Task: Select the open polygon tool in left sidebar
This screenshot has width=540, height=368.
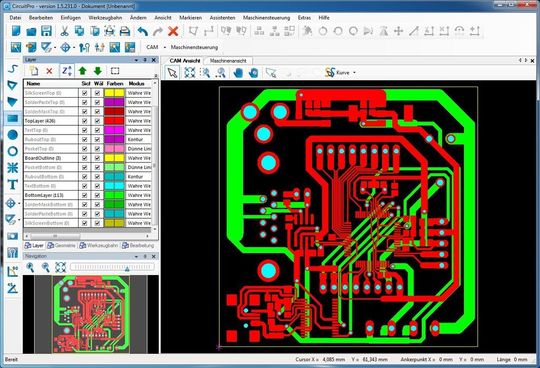Action: [x=13, y=85]
